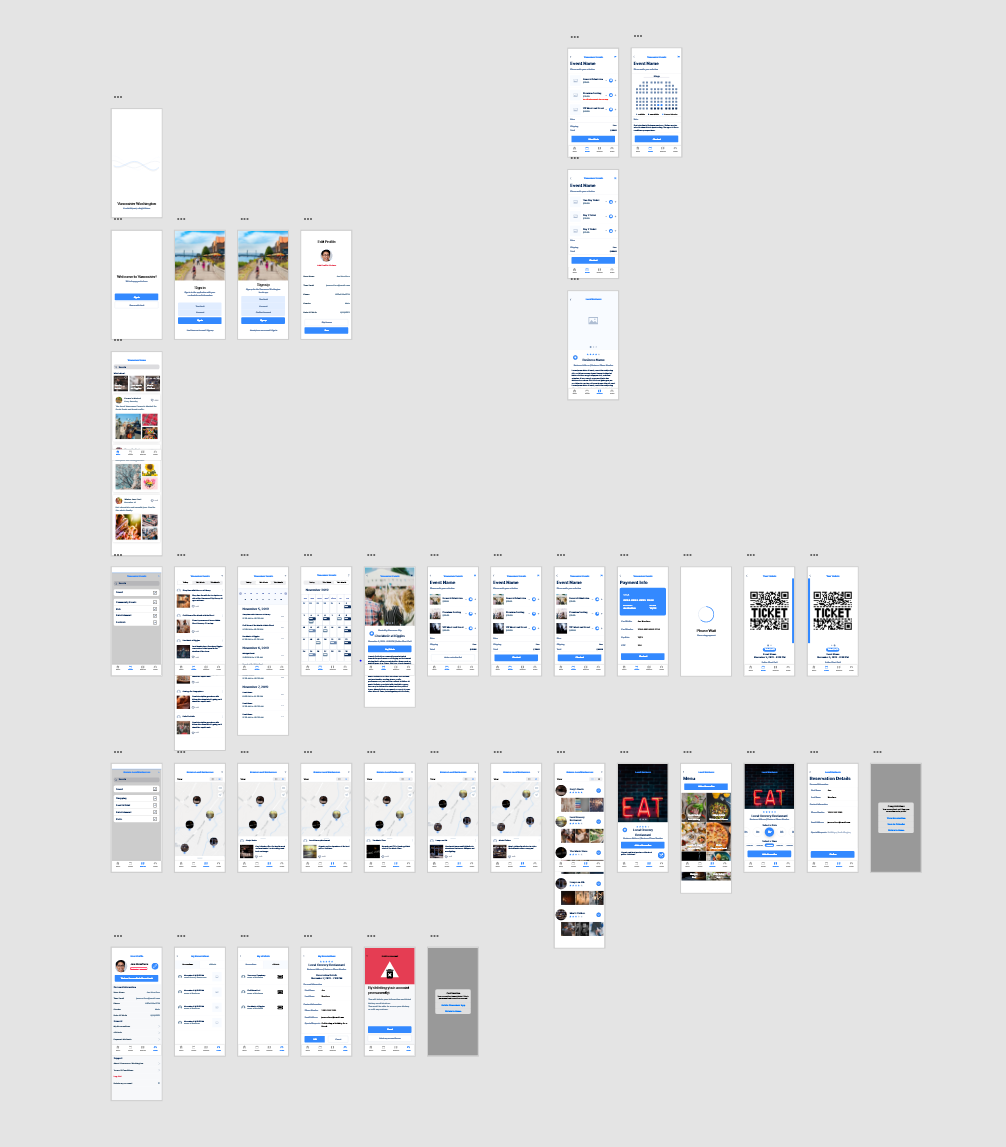Screen dimensions: 1006x1147
Task: Select the riverside photo on the Sign up frame
Action: (263, 255)
